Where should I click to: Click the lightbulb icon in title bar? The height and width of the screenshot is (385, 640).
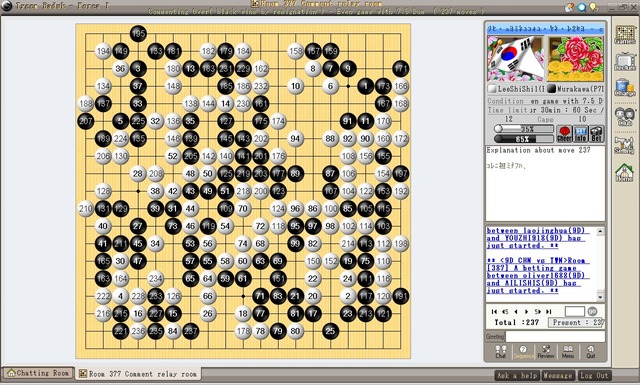[594, 7]
